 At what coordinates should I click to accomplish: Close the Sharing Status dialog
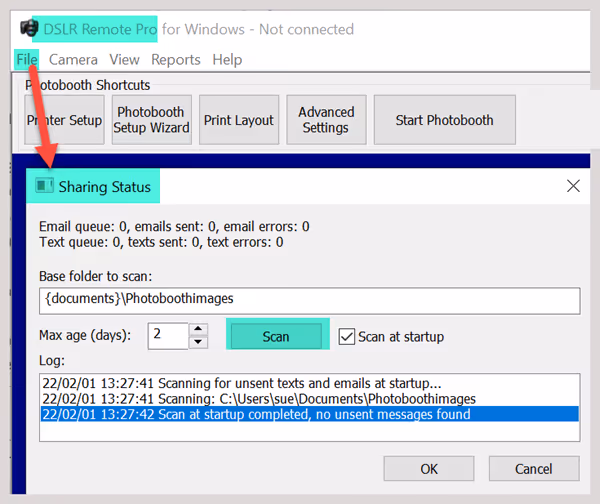(x=573, y=186)
